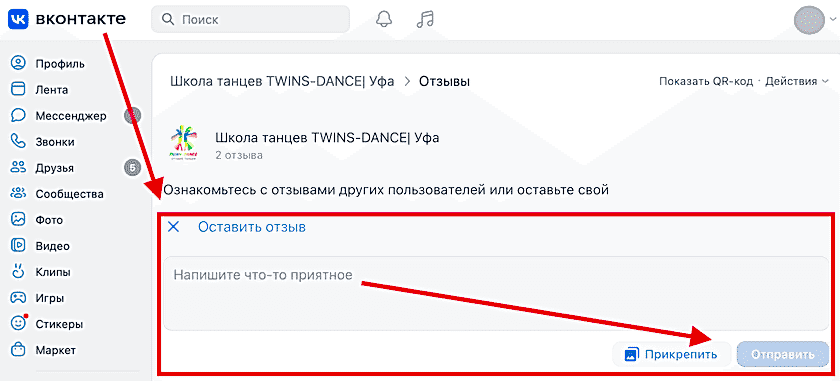Click the VK logo icon
Viewport: 840px width, 381px height.
pos(18,20)
